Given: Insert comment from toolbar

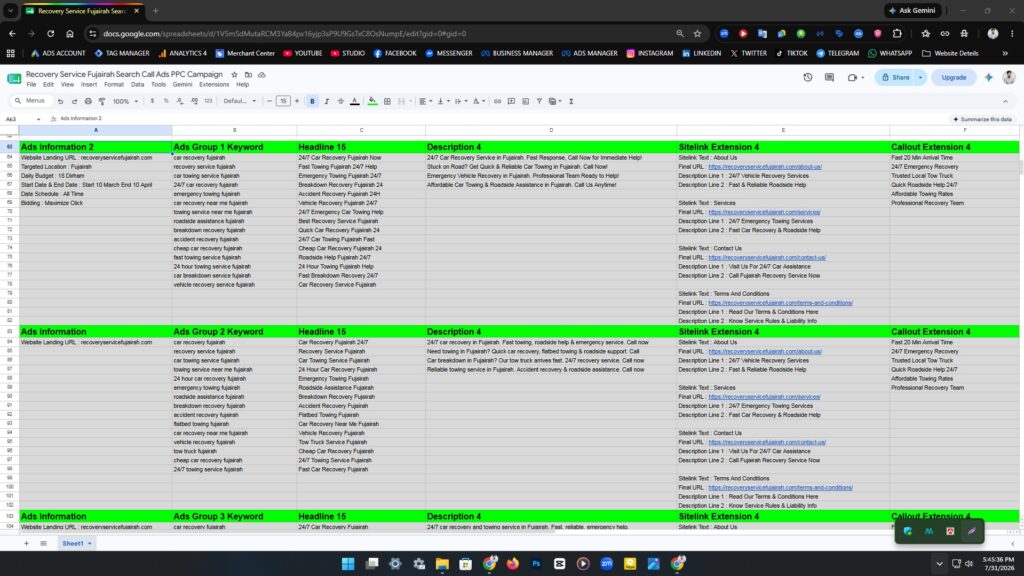Looking at the screenshot, I should [x=511, y=101].
